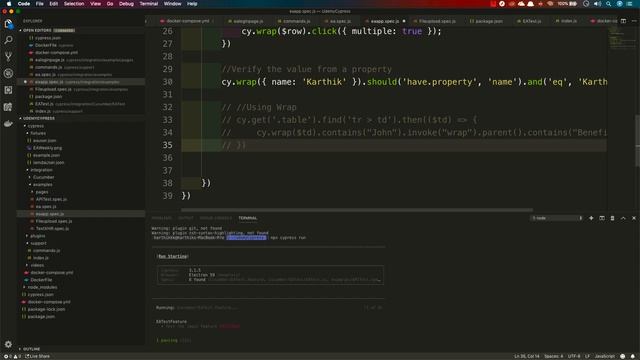Click the editor horizontal scrollbar

(357, 210)
